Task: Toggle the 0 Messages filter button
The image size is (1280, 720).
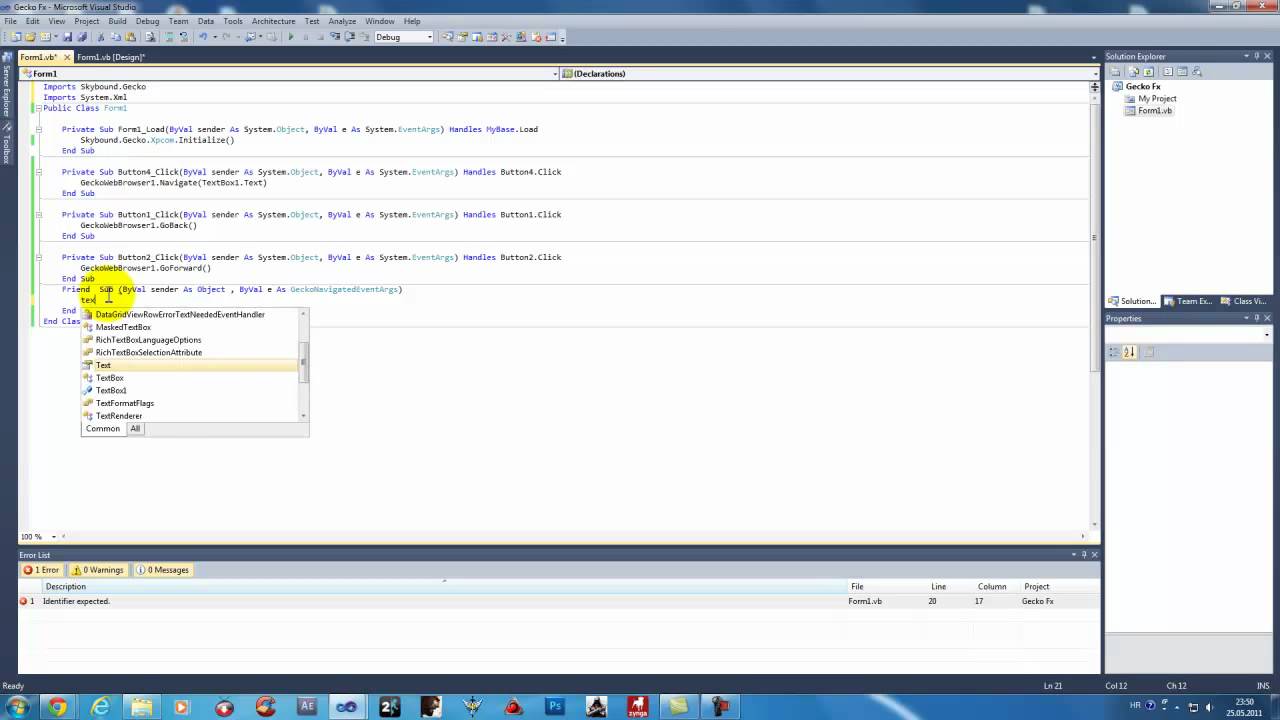Action: tap(163, 570)
